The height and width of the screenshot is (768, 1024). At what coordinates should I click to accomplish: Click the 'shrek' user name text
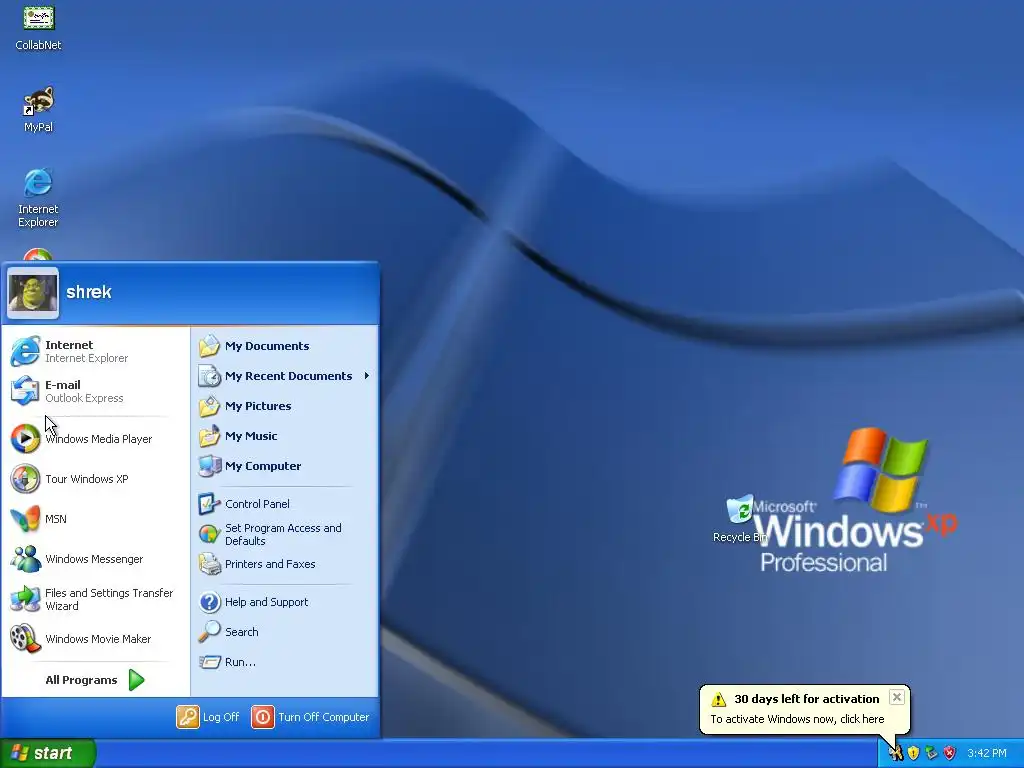coord(89,292)
